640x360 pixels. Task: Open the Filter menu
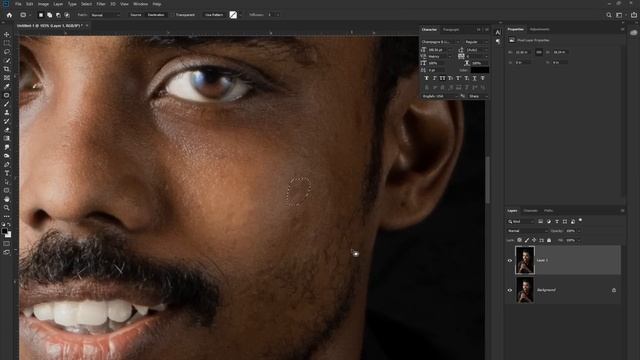coord(101,4)
